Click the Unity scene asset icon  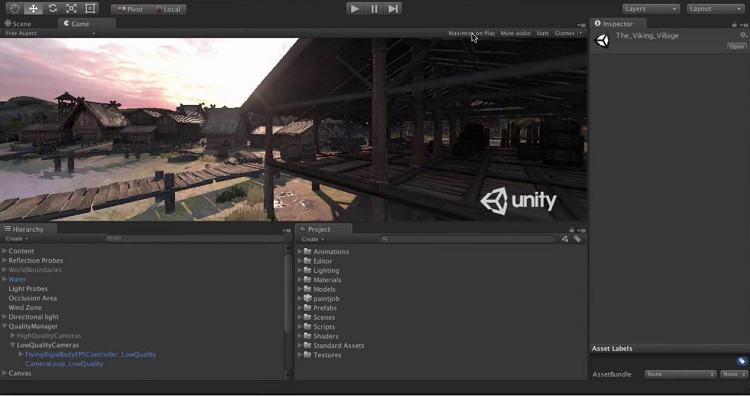pyautogui.click(x=602, y=41)
